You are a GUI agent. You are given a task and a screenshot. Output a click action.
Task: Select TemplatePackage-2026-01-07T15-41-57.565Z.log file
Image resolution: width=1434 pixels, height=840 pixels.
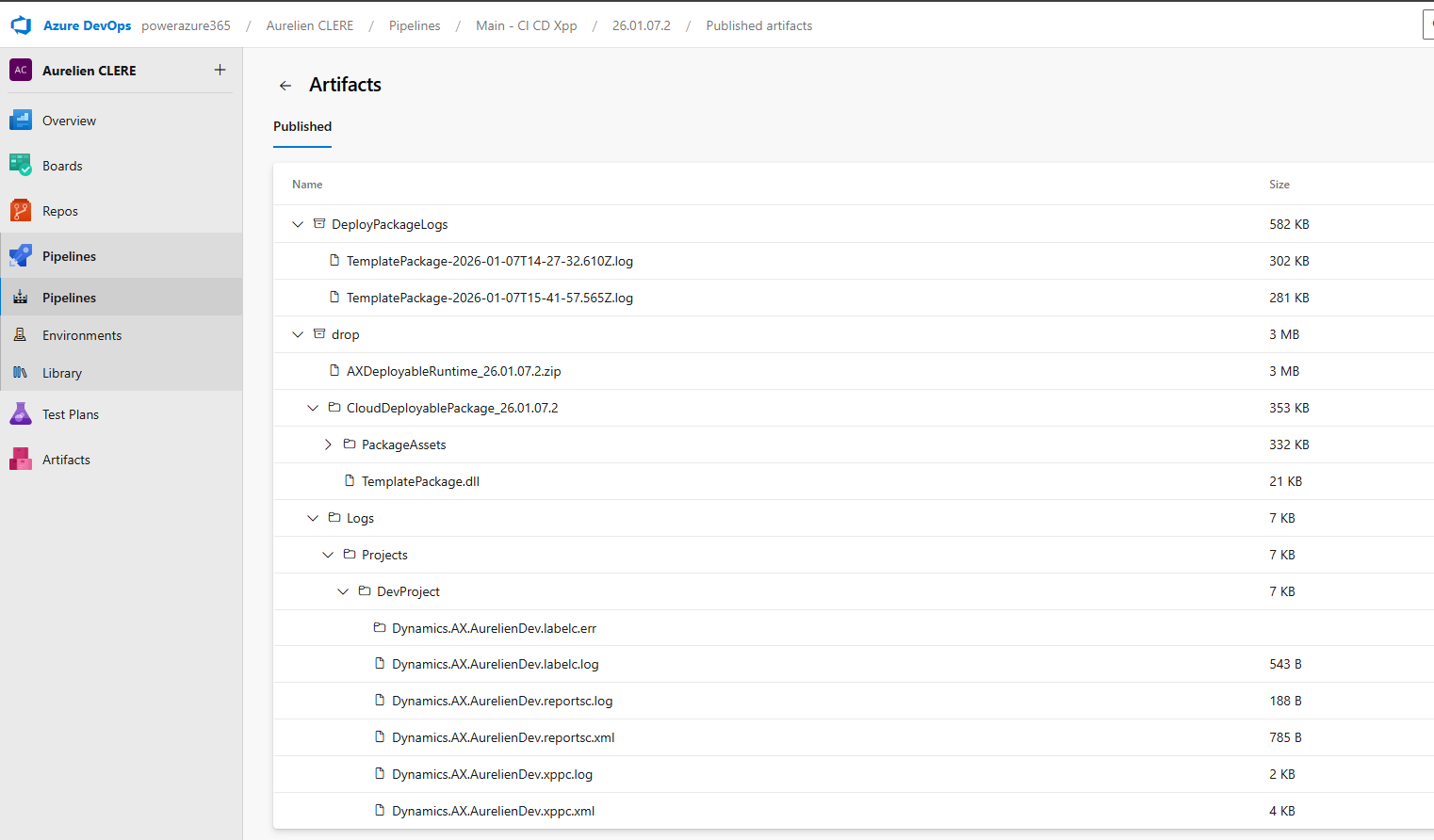click(x=490, y=298)
